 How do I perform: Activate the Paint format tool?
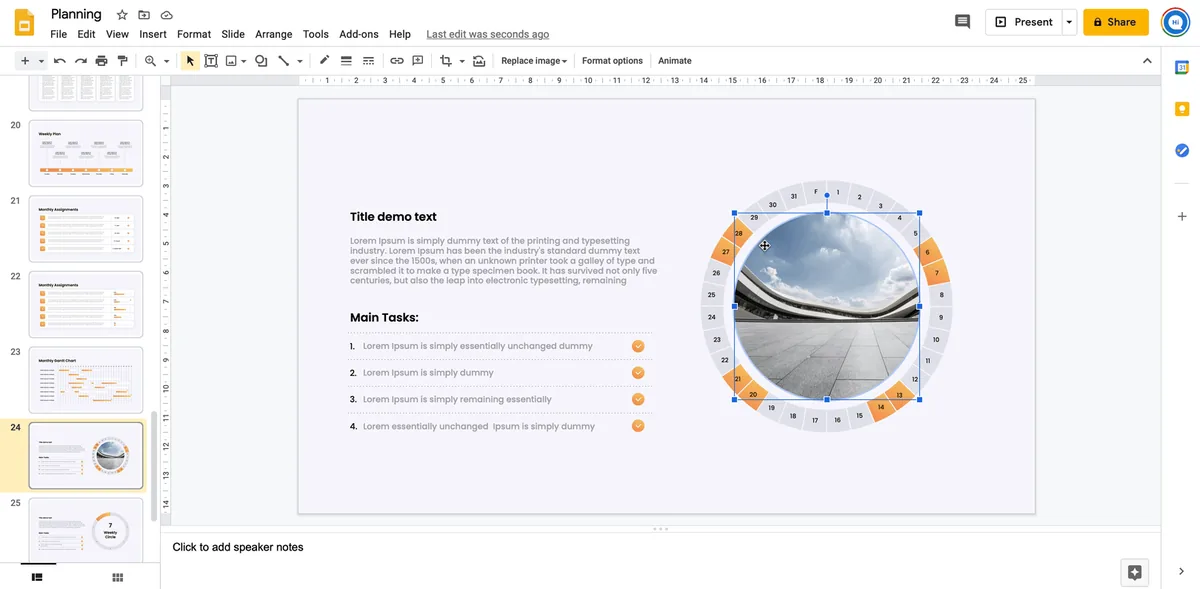[x=123, y=61]
